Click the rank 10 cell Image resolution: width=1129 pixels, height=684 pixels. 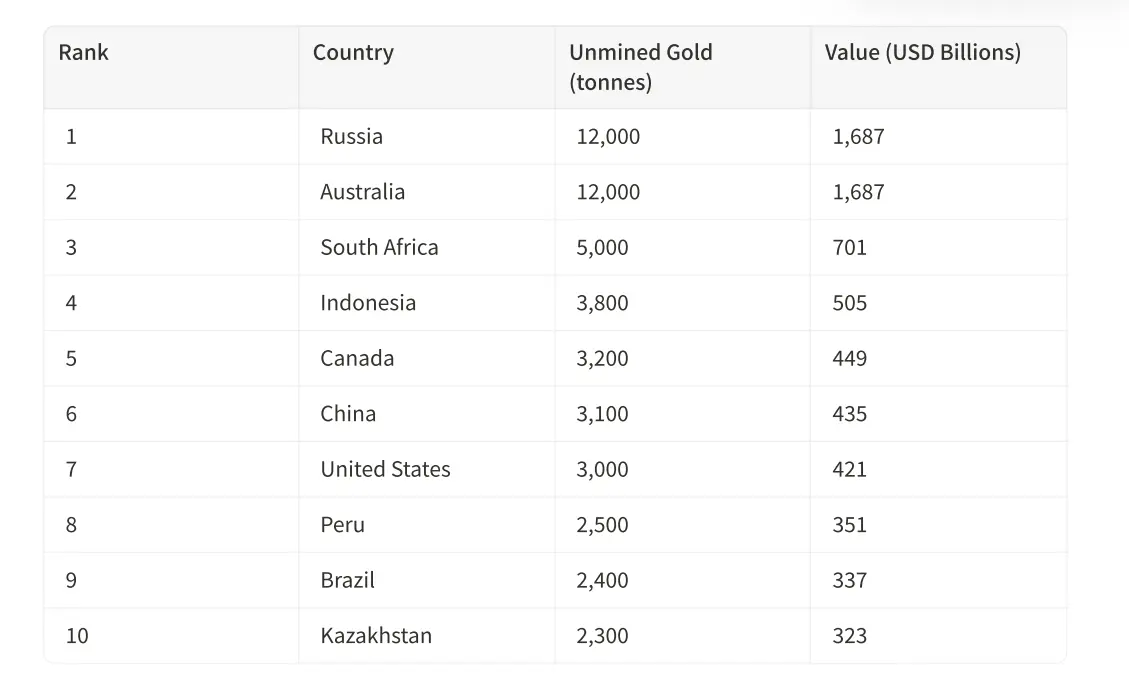point(77,636)
